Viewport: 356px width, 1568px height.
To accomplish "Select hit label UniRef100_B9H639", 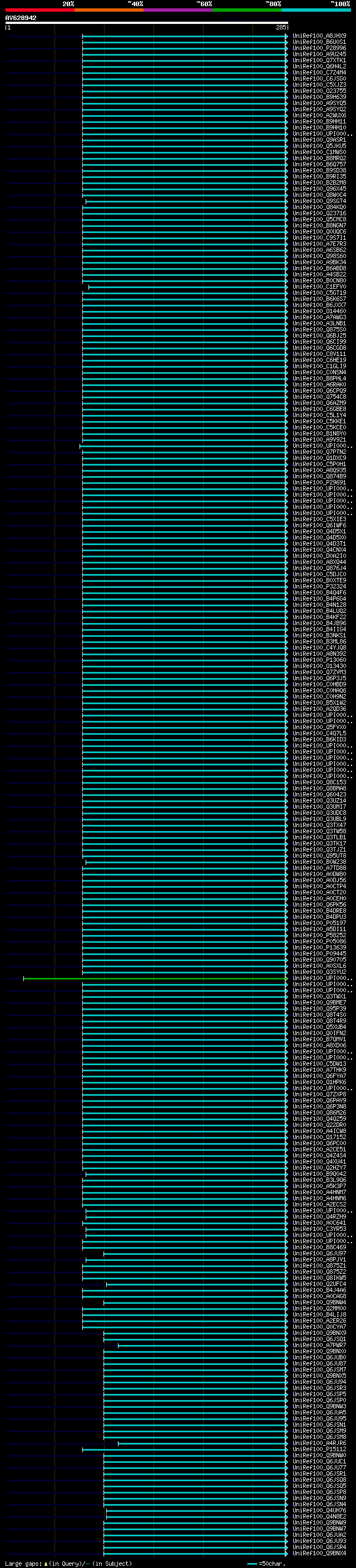I will click(319, 97).
